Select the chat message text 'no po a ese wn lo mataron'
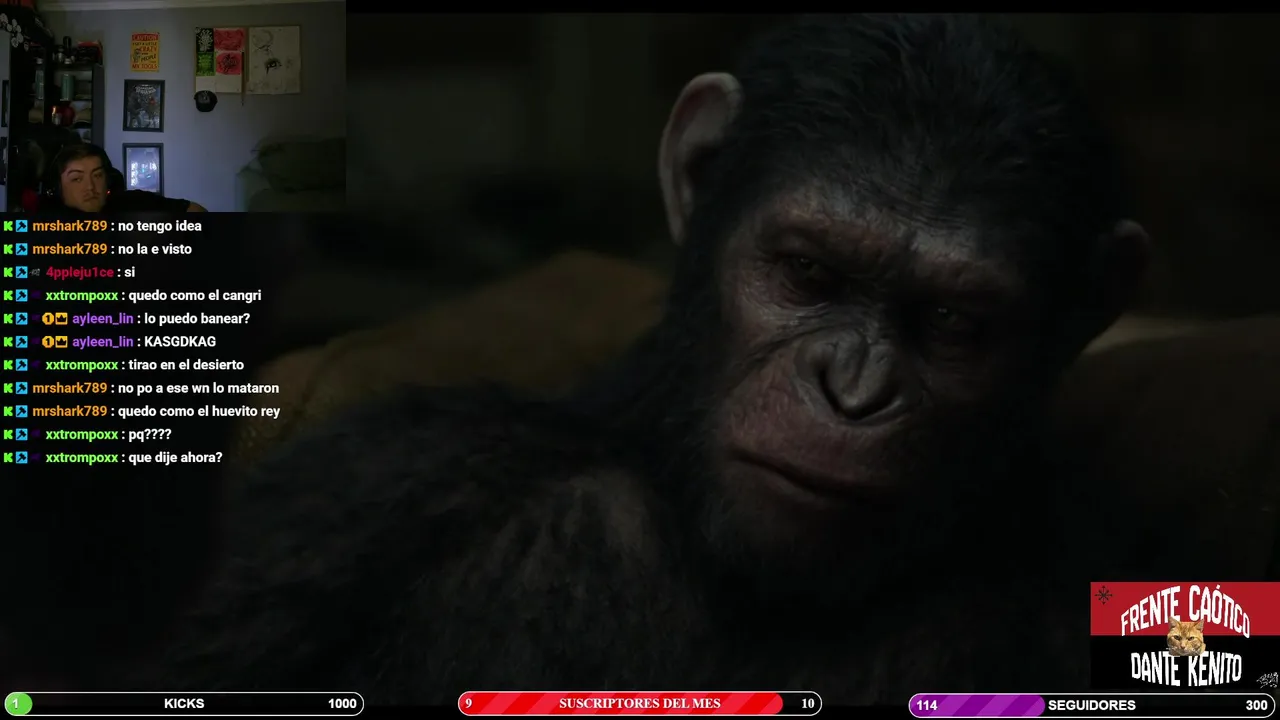Screen dimensions: 1280x720 [x=199, y=388]
